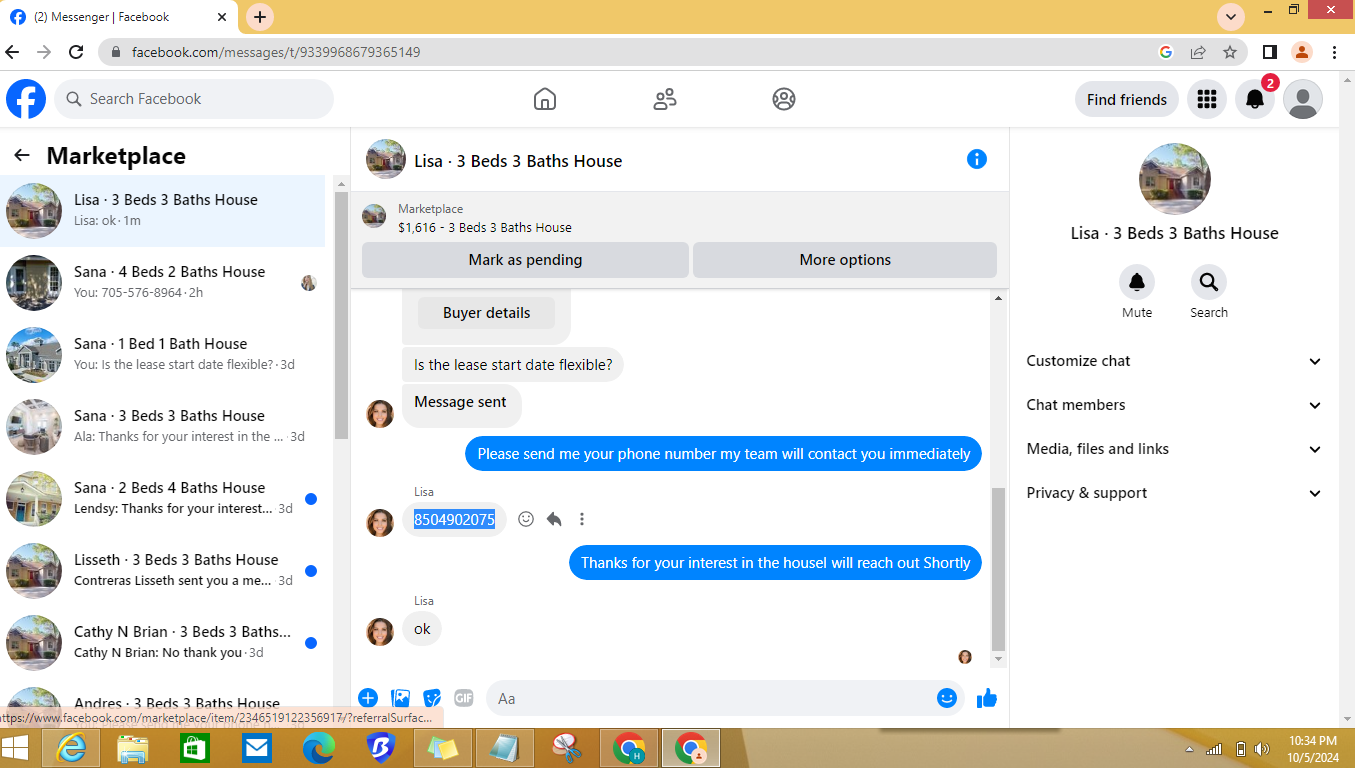
Task: Click the chat messages vertical scrollbar
Action: (998, 568)
